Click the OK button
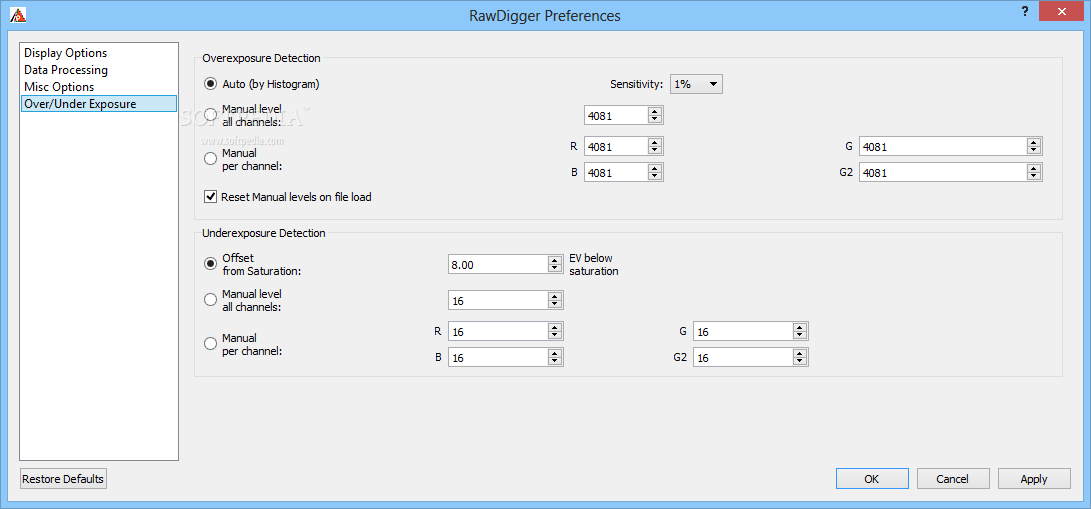Screen dimensions: 1091x509 tap(872, 478)
